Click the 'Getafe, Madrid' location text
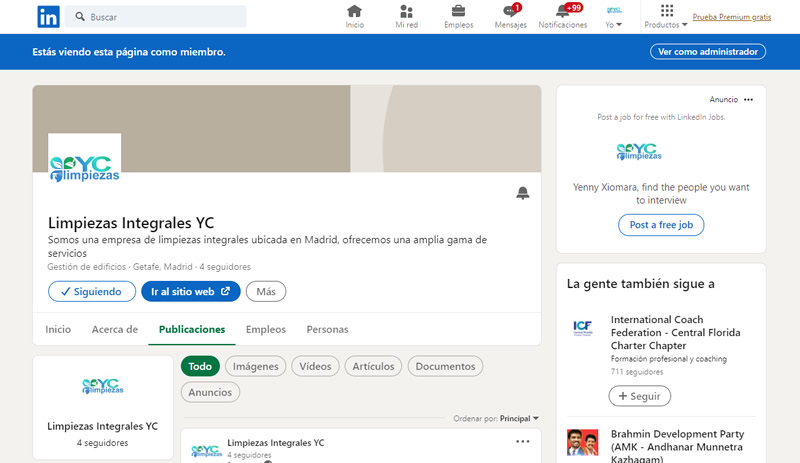Viewport: 800px width, 463px height. 163,267
